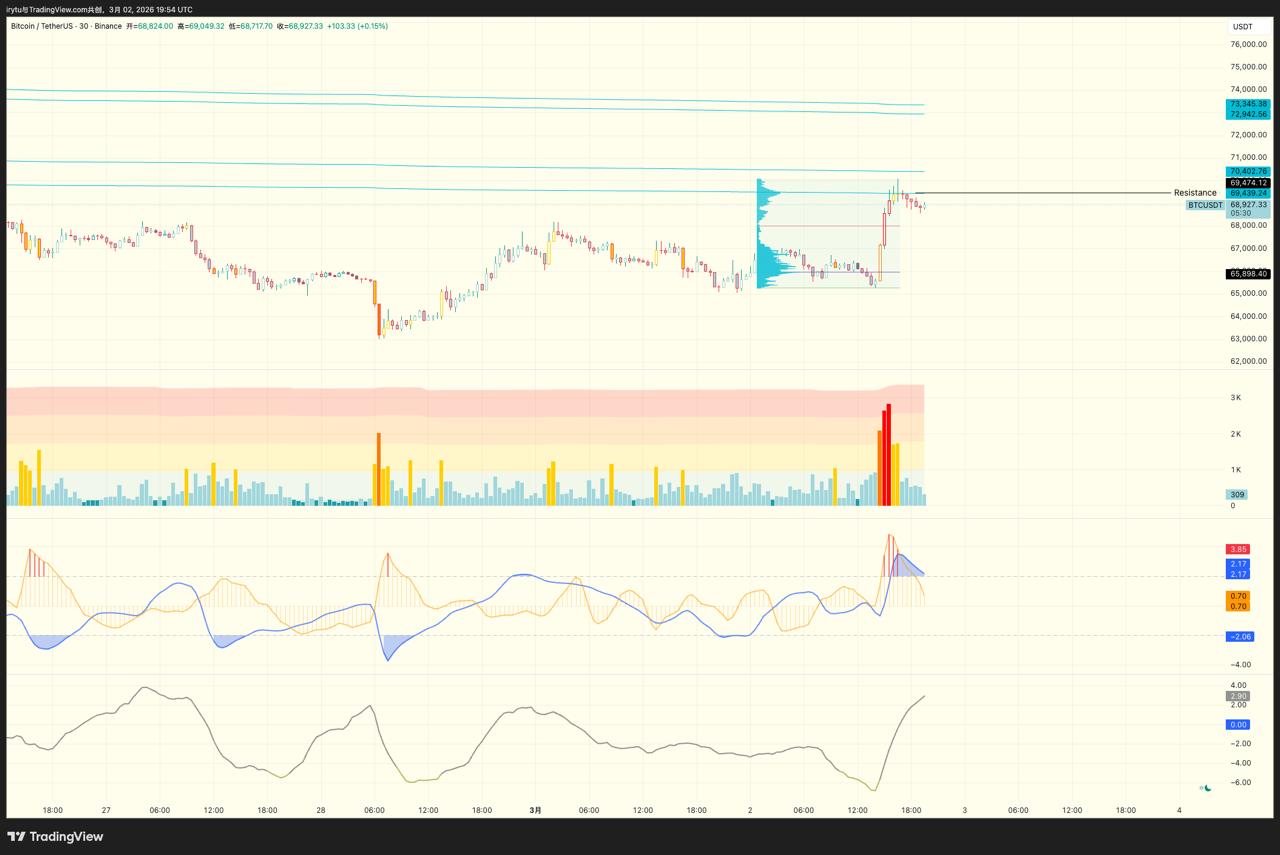The image size is (1280, 855).
Task: Click the 70,402.76 cyan price label
Action: pos(1248,172)
